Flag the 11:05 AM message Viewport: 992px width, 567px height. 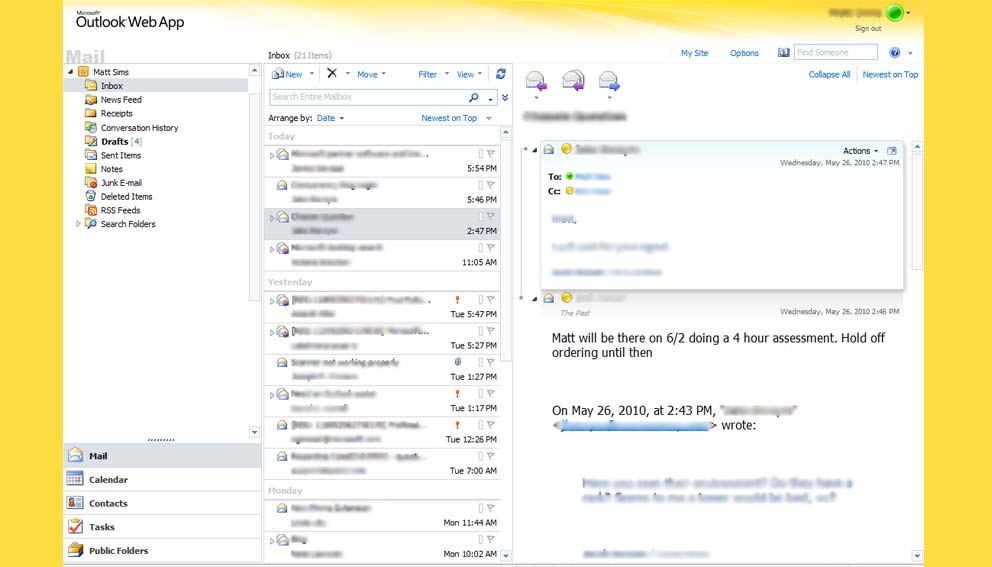491,248
